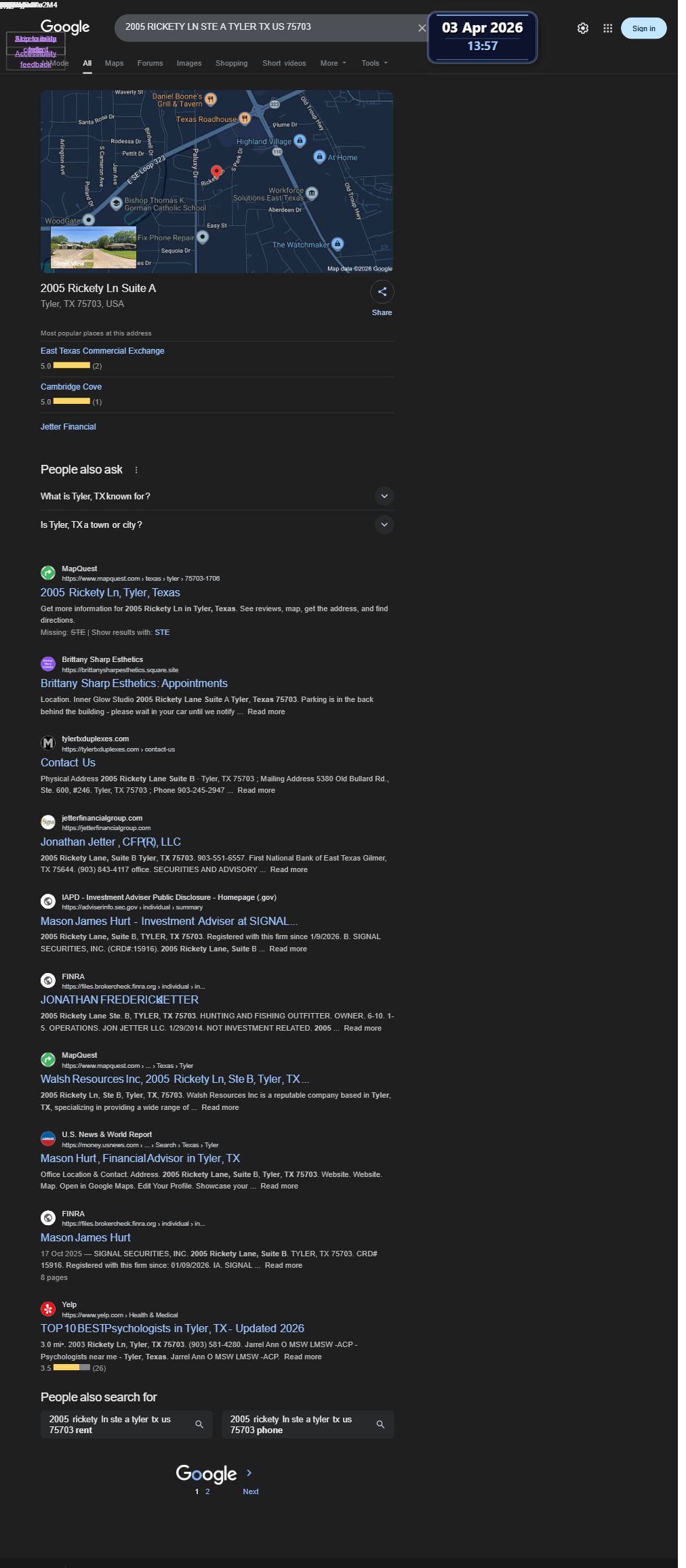This screenshot has height=1568, width=686.
Task: Click the red location pin on map
Action: tap(216, 171)
